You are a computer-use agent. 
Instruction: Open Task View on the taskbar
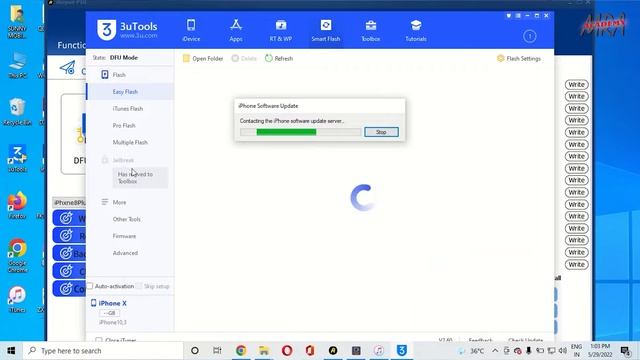[x=217, y=351]
